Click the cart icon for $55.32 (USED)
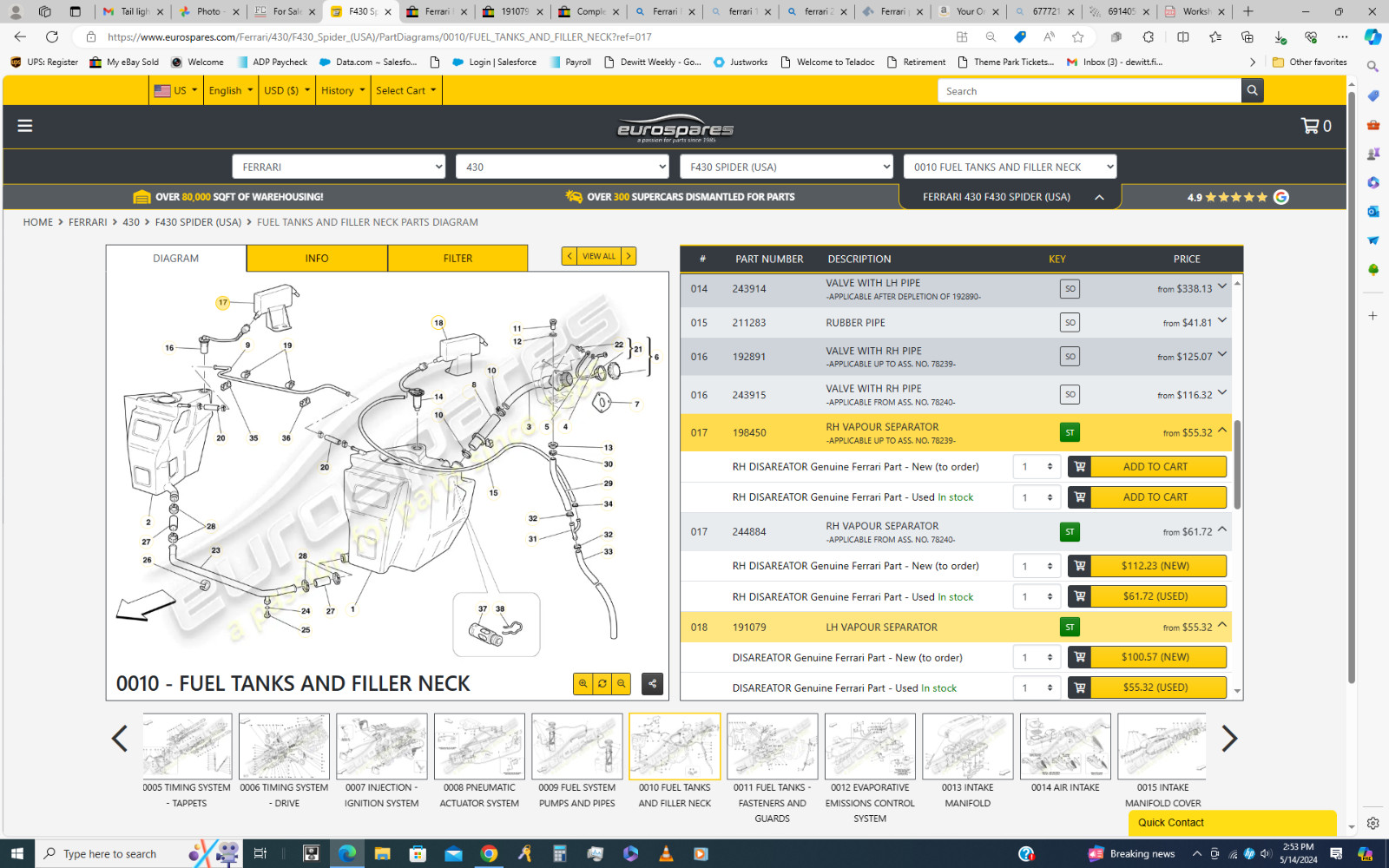This screenshot has height=868, width=1389. pos(1080,687)
